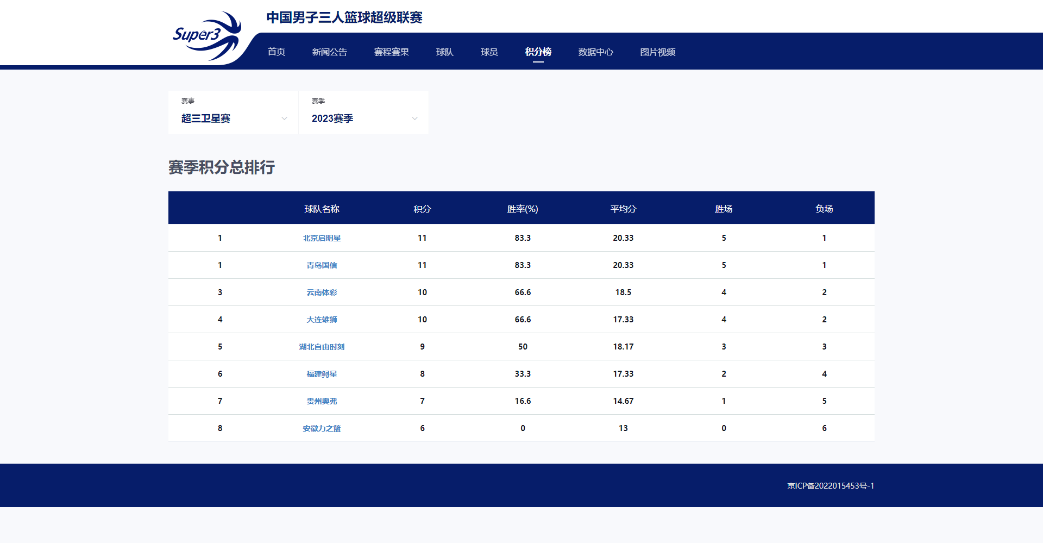Image resolution: width=1043 pixels, height=543 pixels.
Task: Open the 湖北自由时刻 team link
Action: point(322,347)
